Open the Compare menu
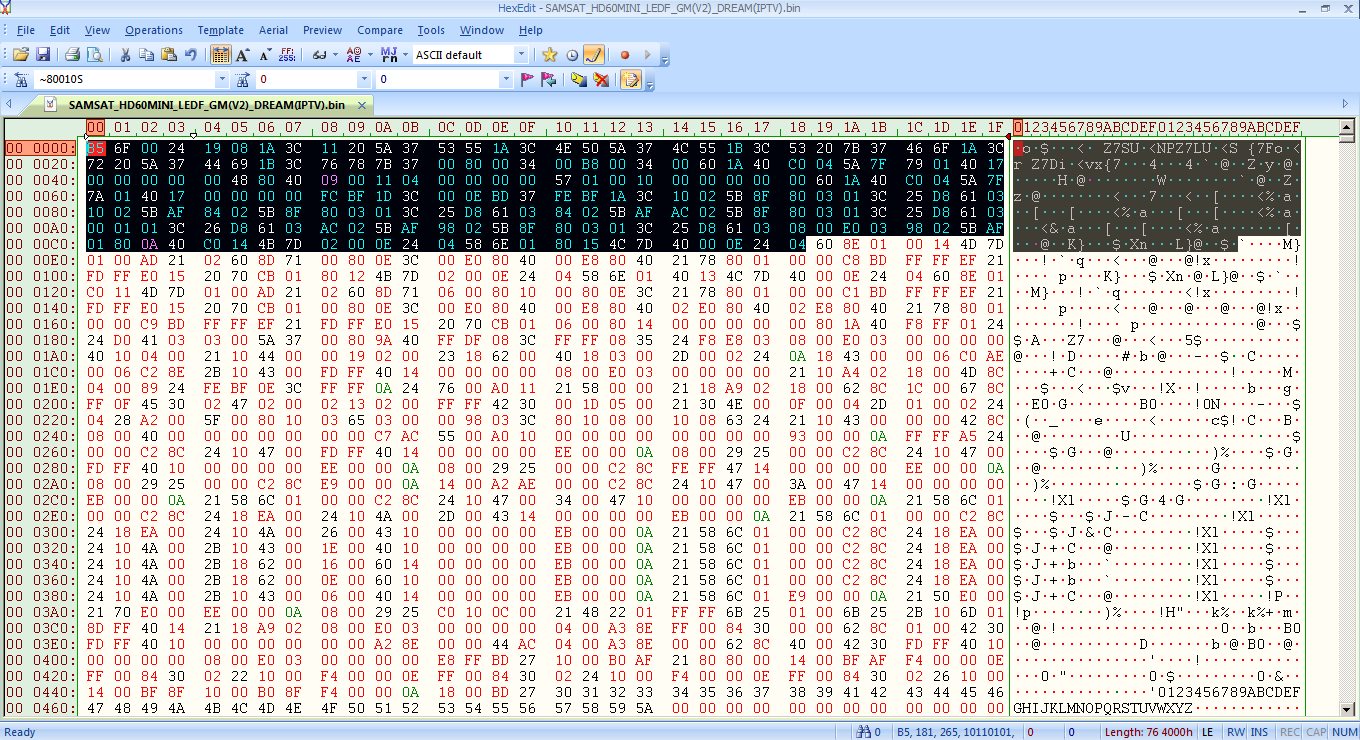Screen dimensions: 1360x740 380,30
